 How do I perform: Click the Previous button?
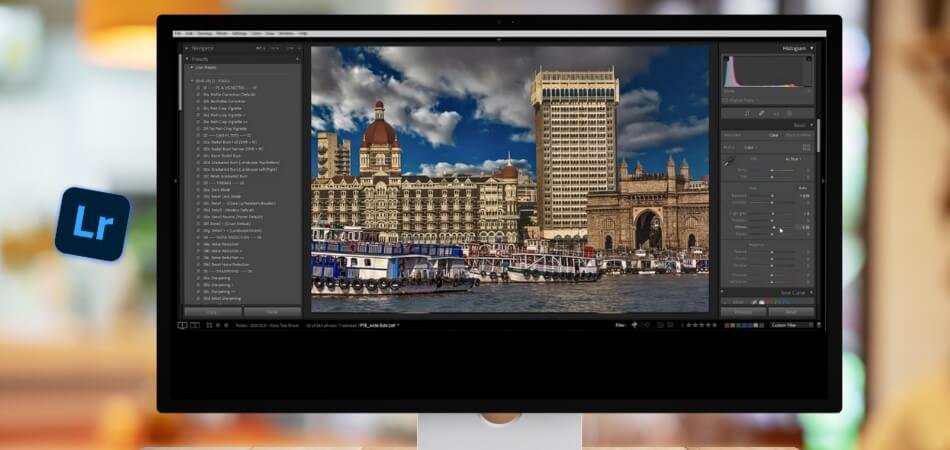(x=743, y=312)
